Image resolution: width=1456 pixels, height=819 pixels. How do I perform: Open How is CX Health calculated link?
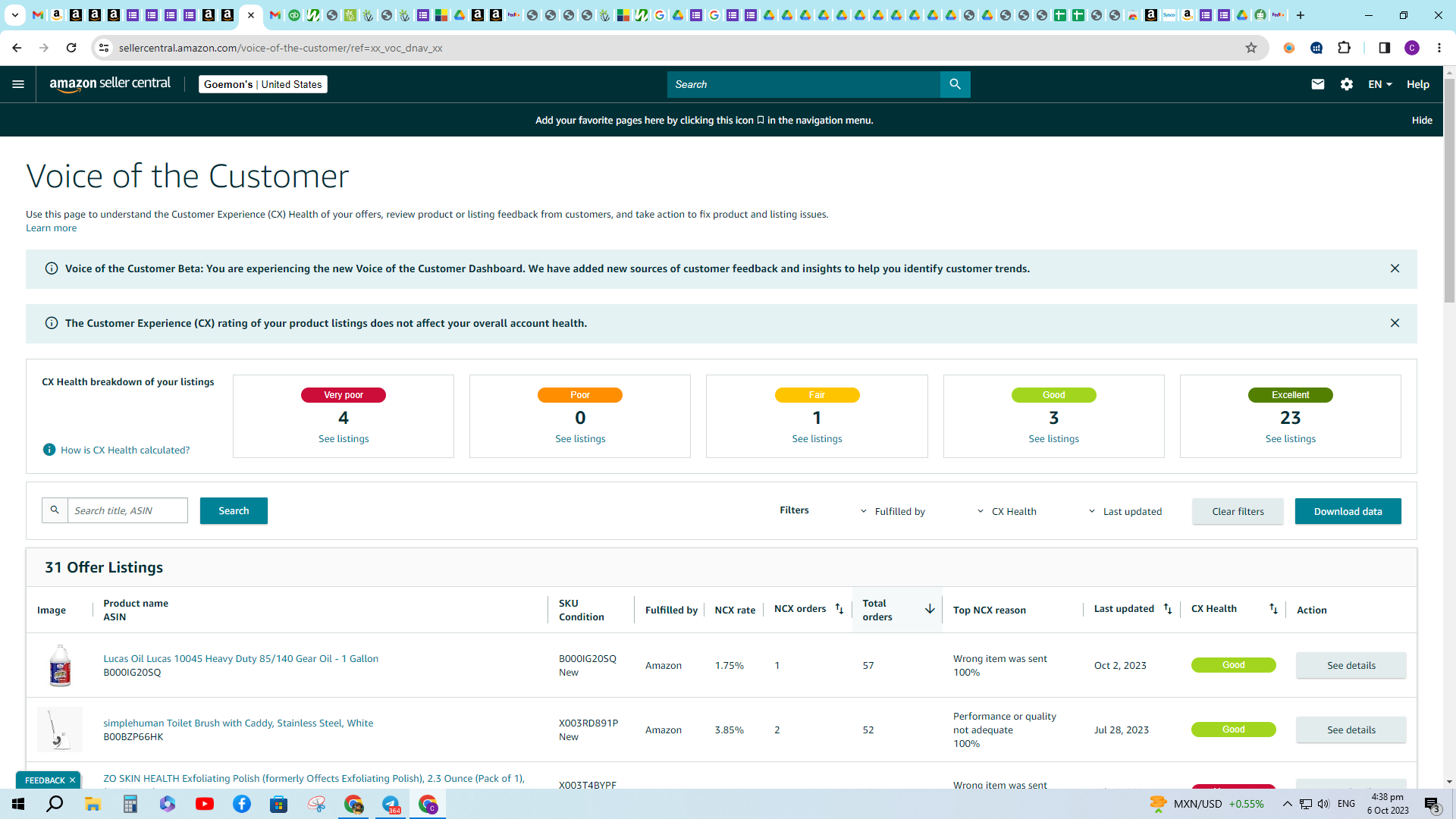pos(125,450)
